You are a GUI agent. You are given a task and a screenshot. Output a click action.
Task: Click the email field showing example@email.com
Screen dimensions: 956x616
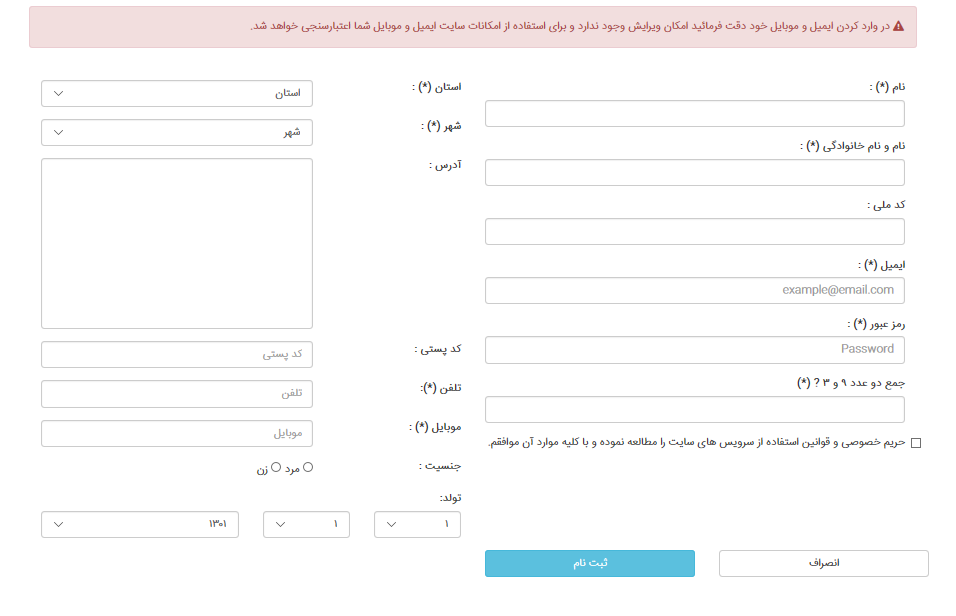coord(694,291)
